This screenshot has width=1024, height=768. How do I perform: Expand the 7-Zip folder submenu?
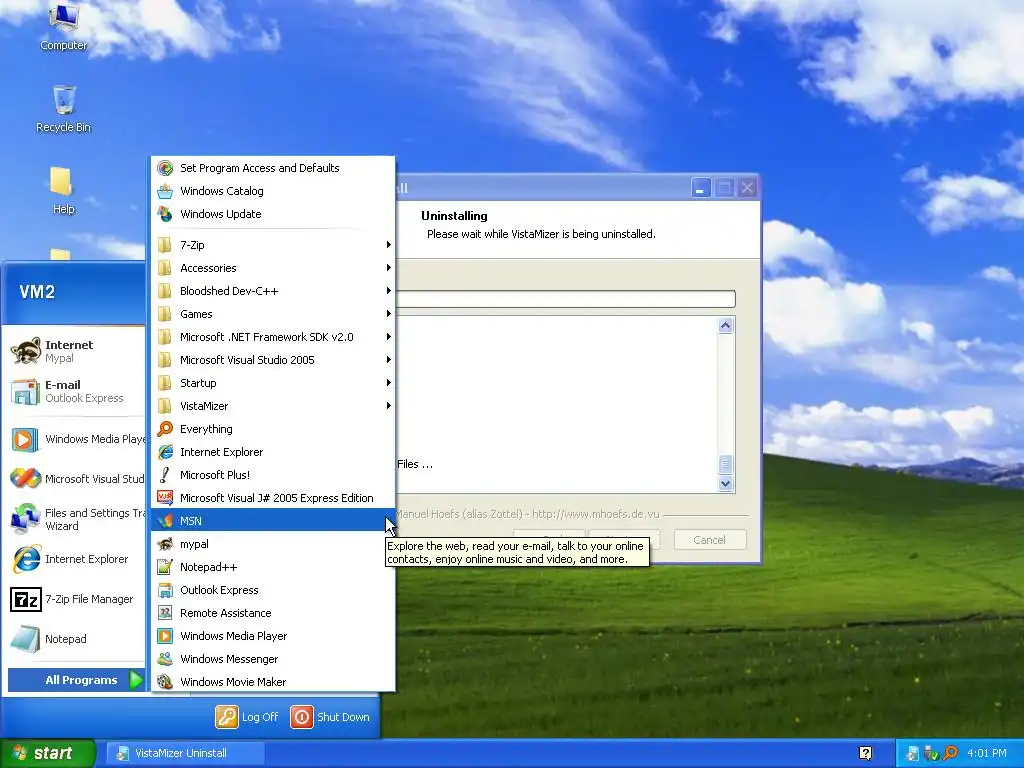click(x=273, y=245)
